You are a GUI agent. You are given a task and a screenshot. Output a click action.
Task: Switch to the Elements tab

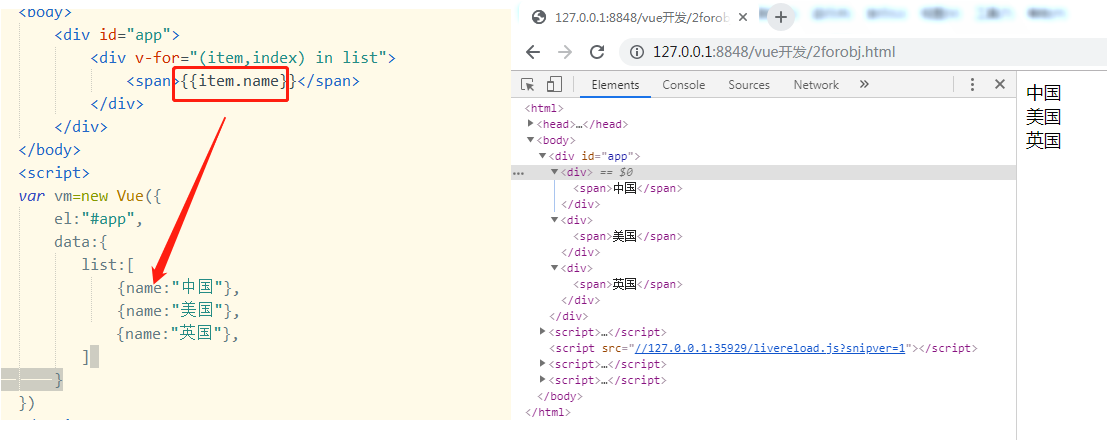(615, 85)
